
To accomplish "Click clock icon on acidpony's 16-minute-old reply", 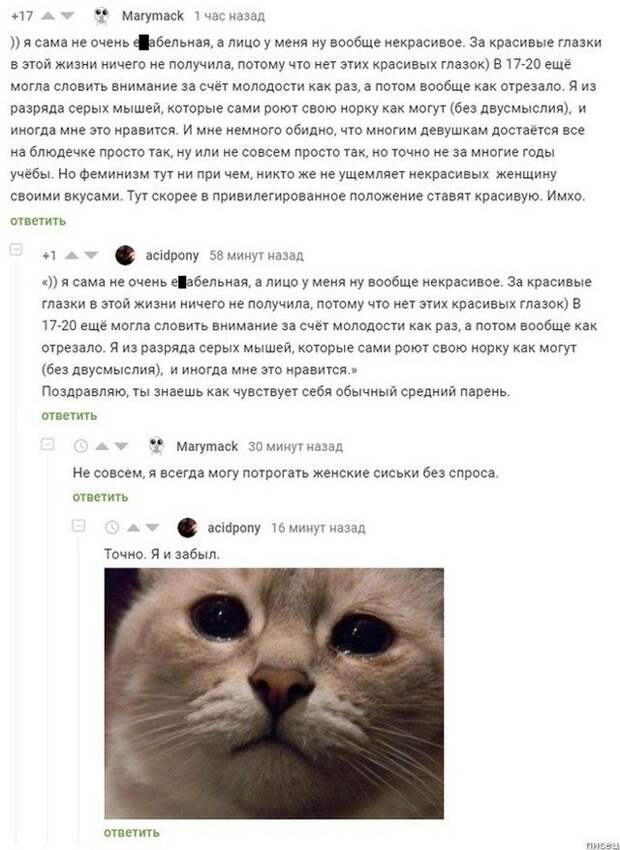I will [112, 527].
